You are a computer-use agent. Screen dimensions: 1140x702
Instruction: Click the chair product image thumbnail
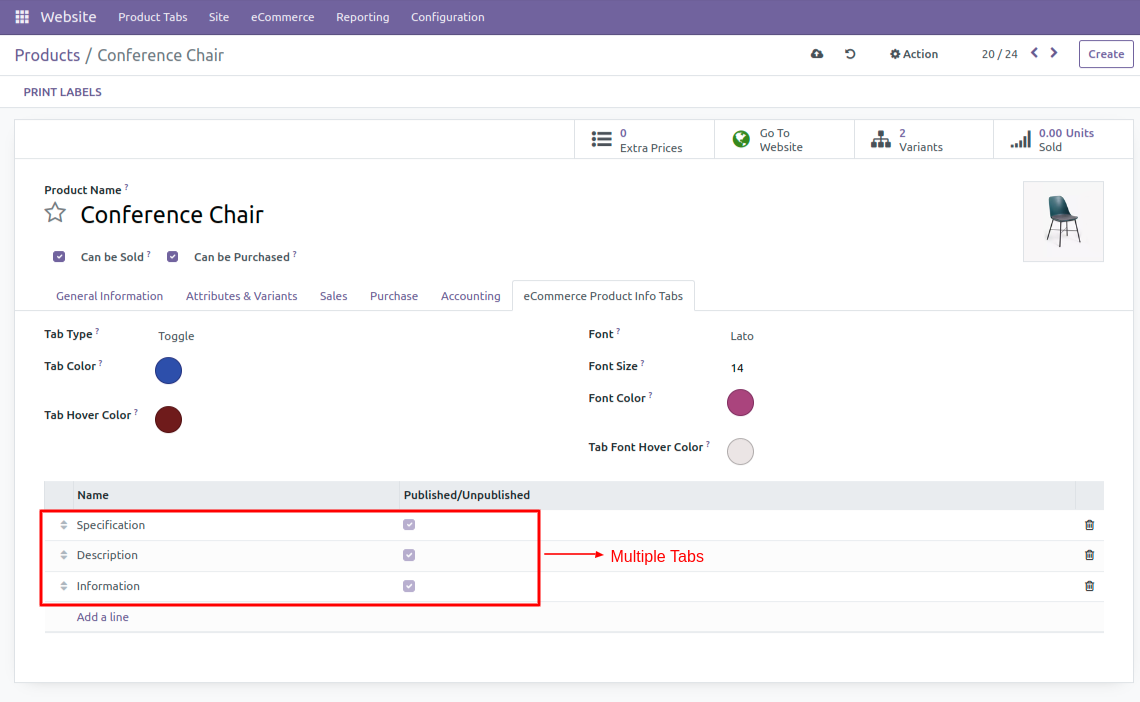click(x=1063, y=222)
